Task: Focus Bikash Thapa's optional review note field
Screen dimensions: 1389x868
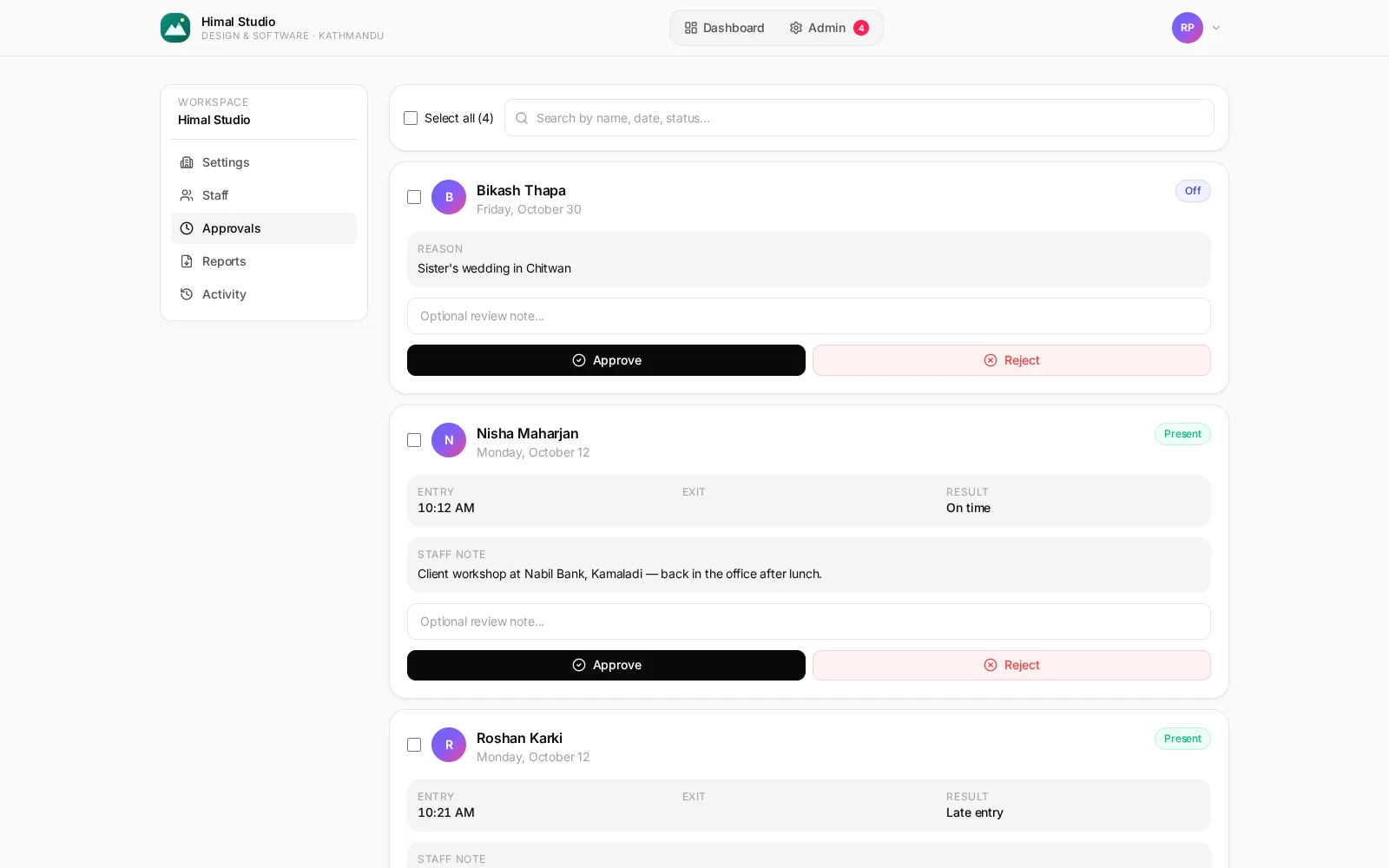Action: 809,316
